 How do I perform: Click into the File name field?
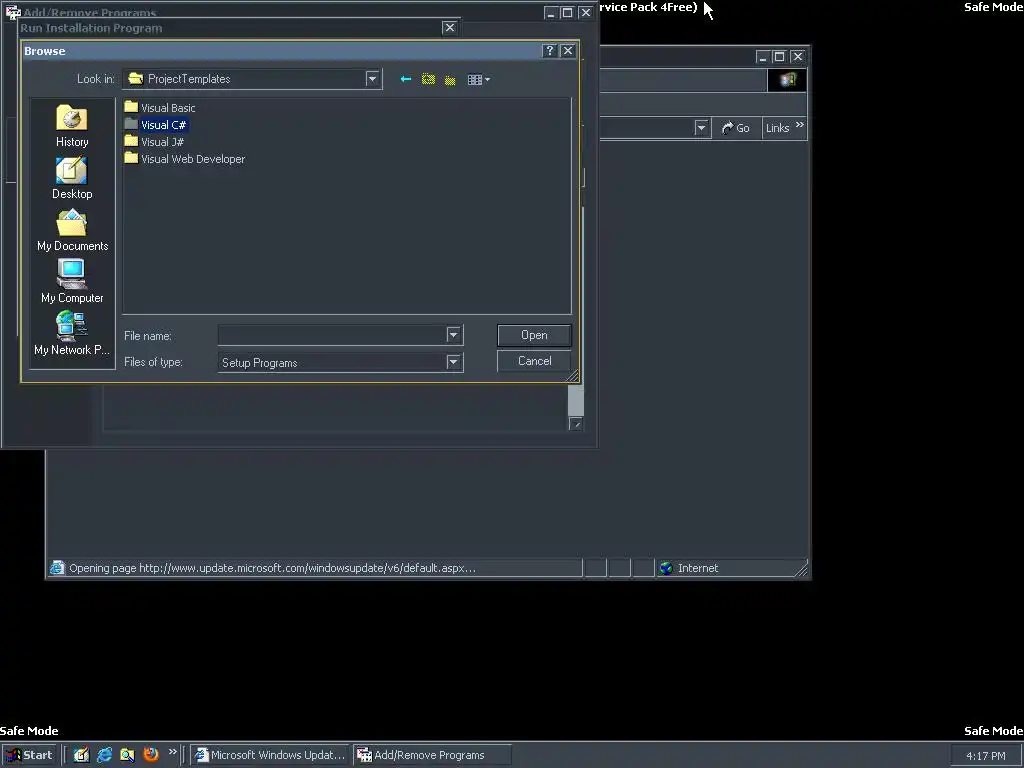click(x=332, y=335)
